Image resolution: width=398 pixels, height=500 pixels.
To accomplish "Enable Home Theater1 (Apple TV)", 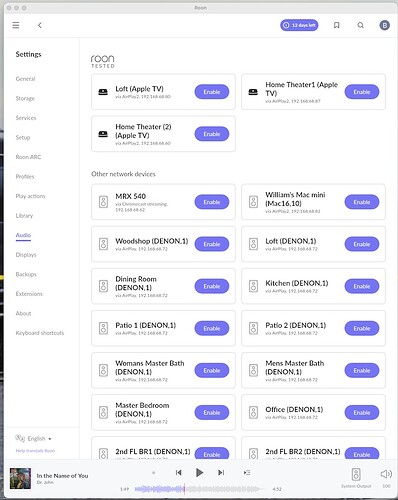I will point(362,92).
